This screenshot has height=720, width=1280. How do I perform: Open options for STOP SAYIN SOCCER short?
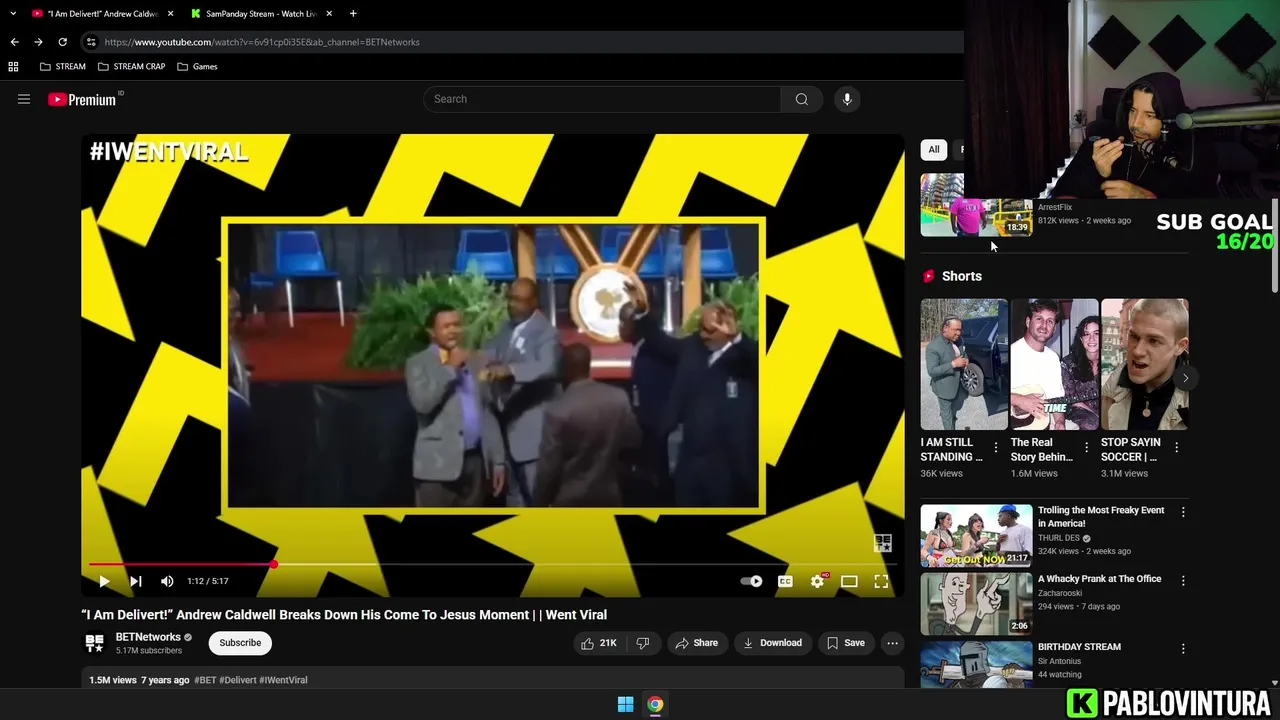click(1176, 448)
